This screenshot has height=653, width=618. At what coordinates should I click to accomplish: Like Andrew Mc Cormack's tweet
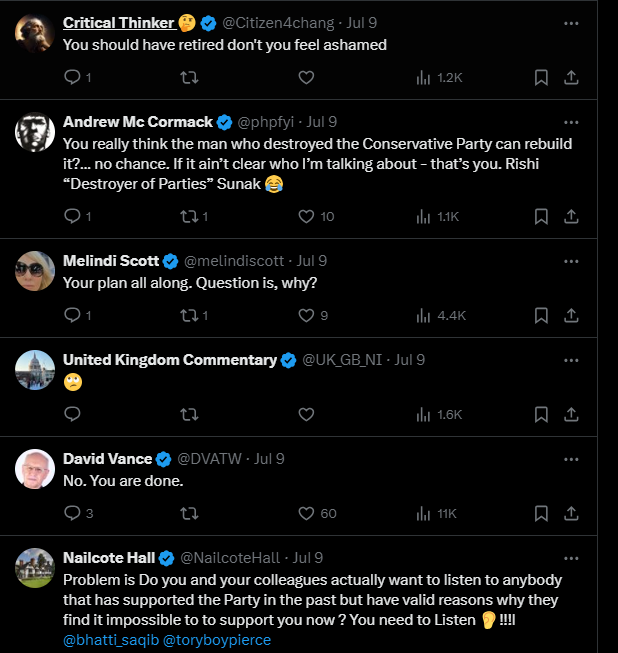pyautogui.click(x=307, y=216)
